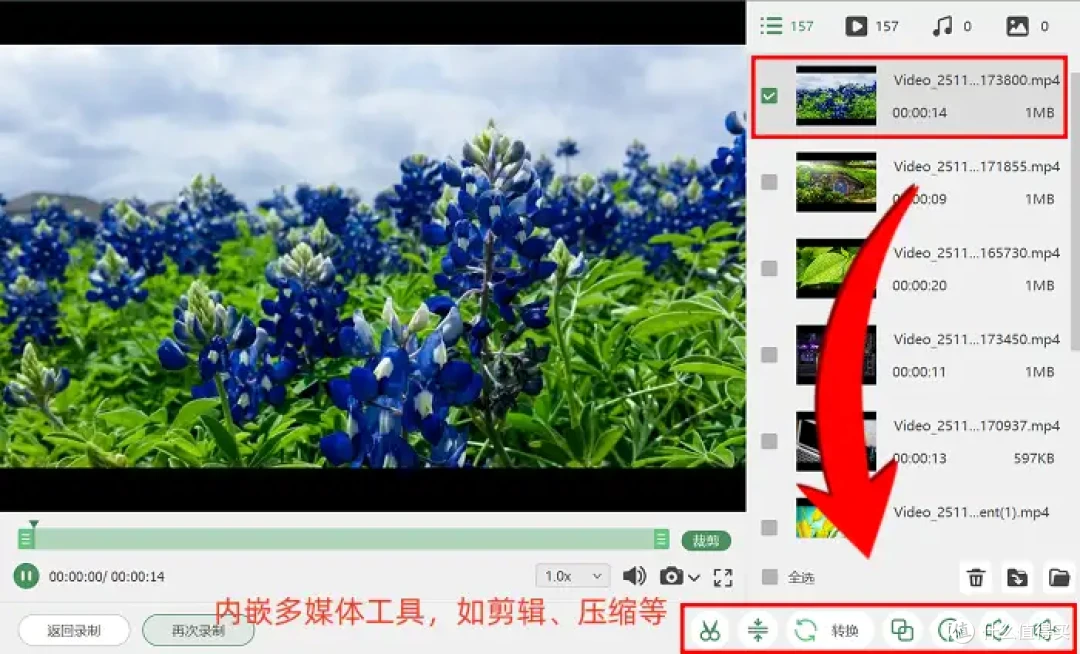Viewport: 1080px width, 654px height.
Task: Show all files list tab (157)
Action: 787,26
